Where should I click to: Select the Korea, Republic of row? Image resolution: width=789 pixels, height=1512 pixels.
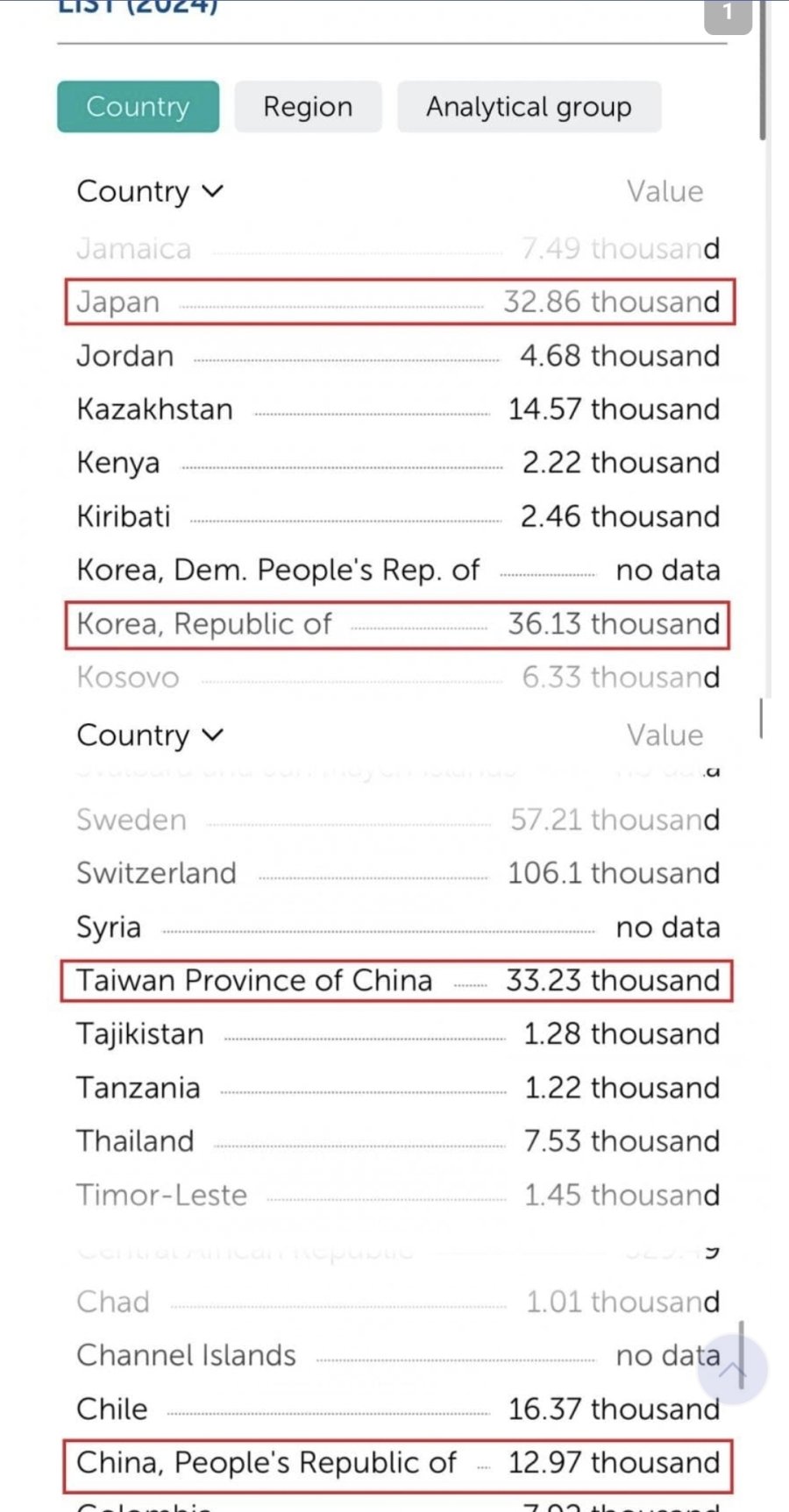point(397,624)
